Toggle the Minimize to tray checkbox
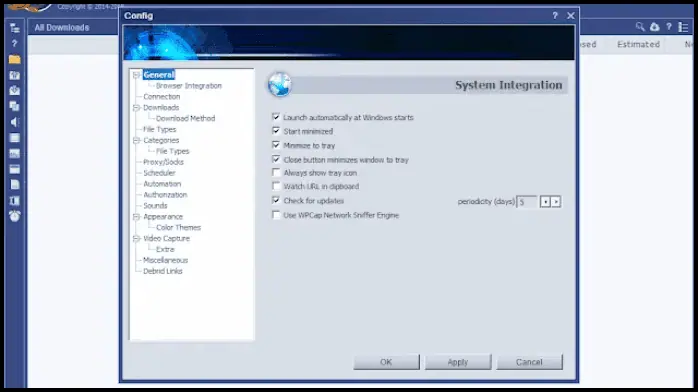This screenshot has width=698, height=392. (x=276, y=145)
